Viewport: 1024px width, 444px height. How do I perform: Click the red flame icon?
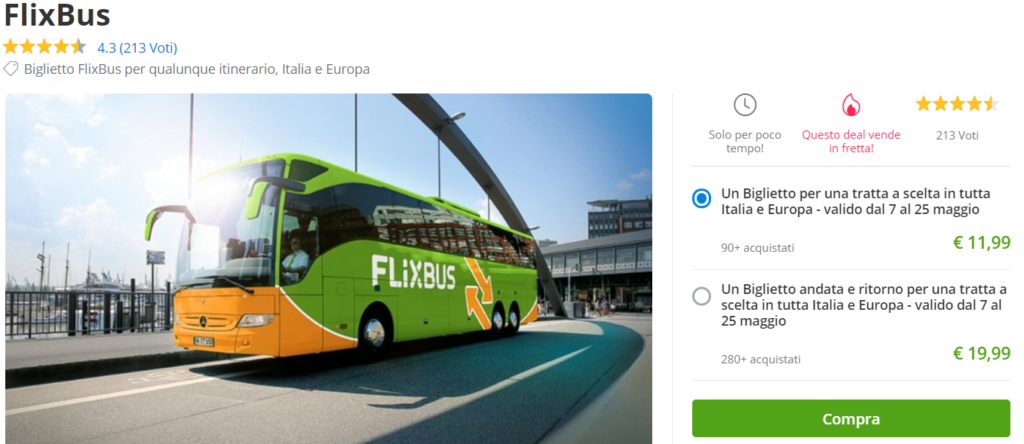[850, 104]
